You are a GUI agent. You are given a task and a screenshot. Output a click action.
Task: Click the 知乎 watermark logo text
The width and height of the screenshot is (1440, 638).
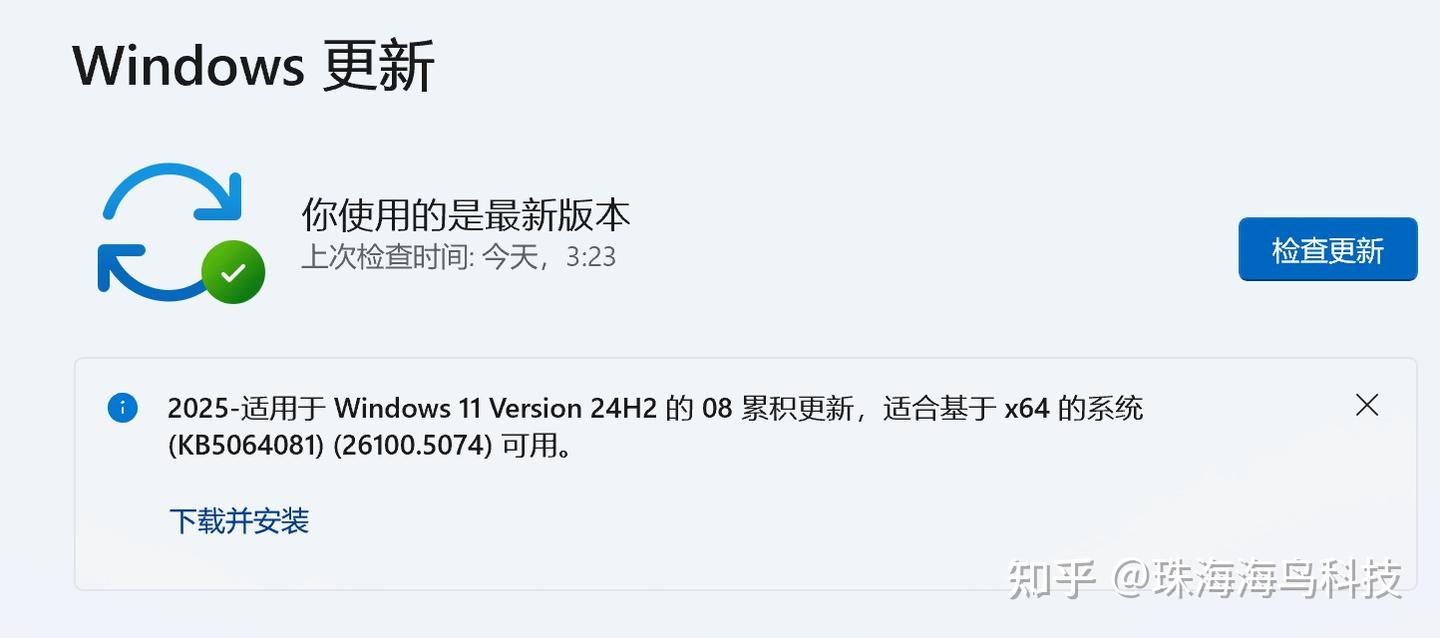click(1052, 579)
